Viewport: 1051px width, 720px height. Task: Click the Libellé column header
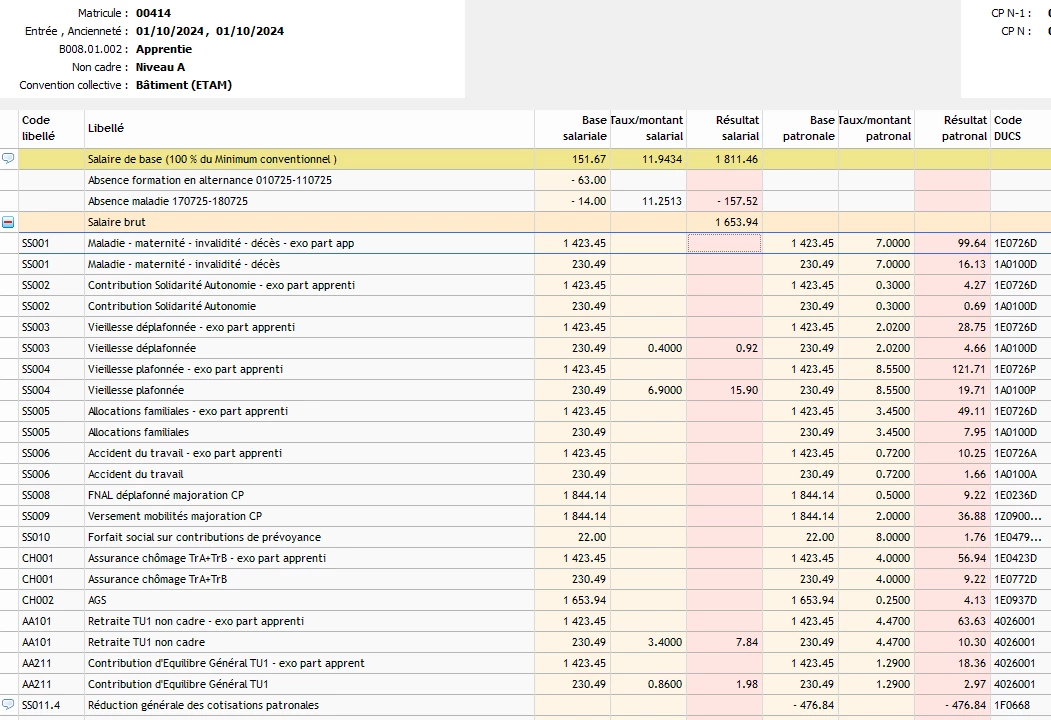(106, 129)
